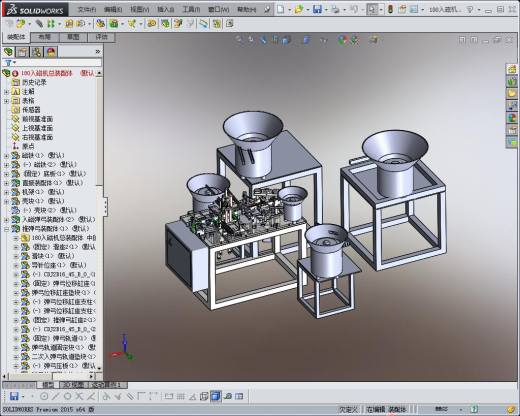Viewport: 520px width, 416px height.
Task: Toggle the selection tool button in top toolbar
Action: [372, 9]
